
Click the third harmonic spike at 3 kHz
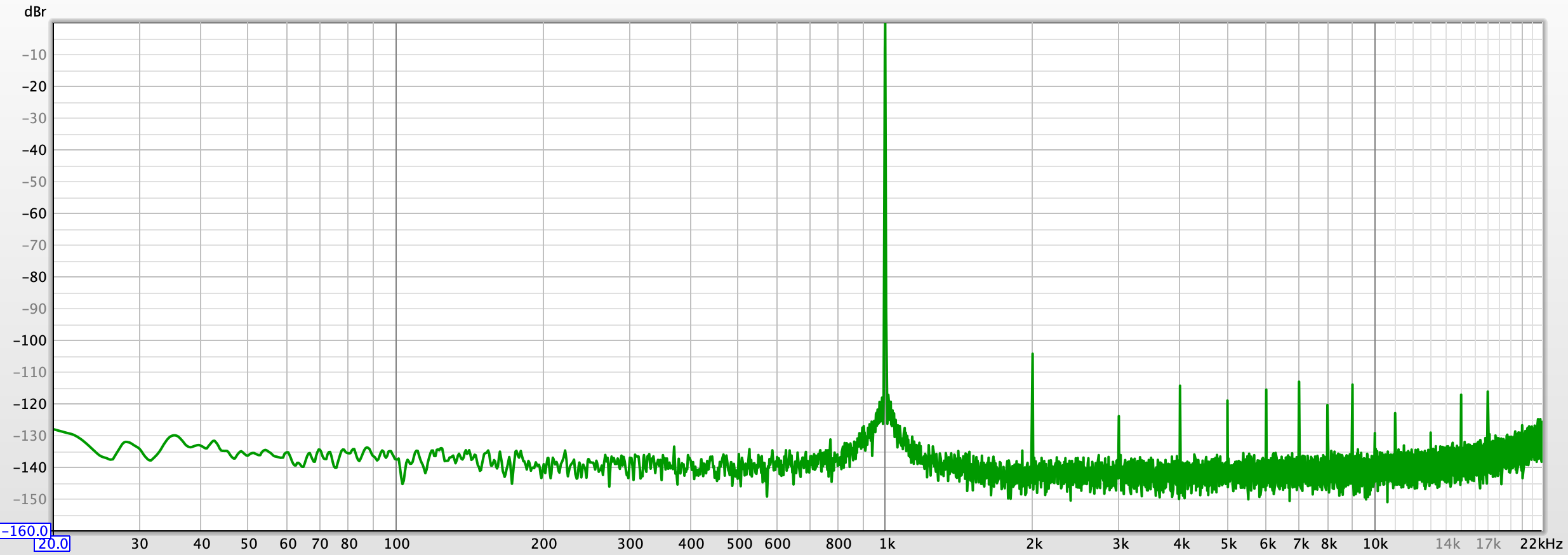click(1119, 438)
